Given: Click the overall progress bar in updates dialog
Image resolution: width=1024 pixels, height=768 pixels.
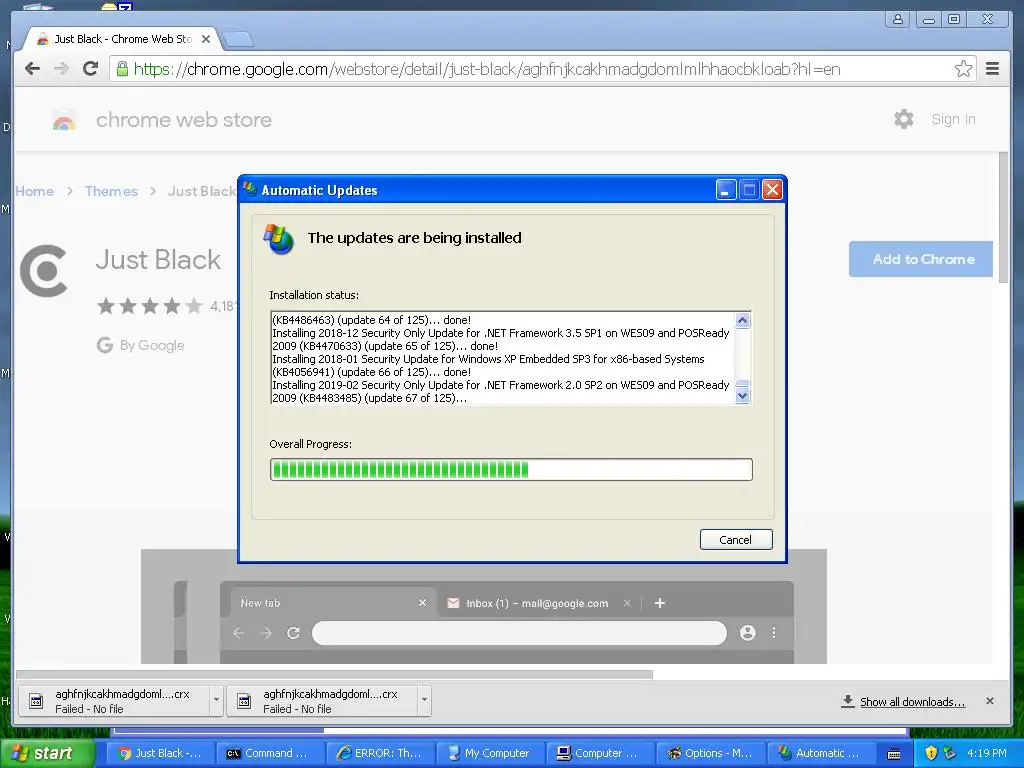Looking at the screenshot, I should point(511,470).
